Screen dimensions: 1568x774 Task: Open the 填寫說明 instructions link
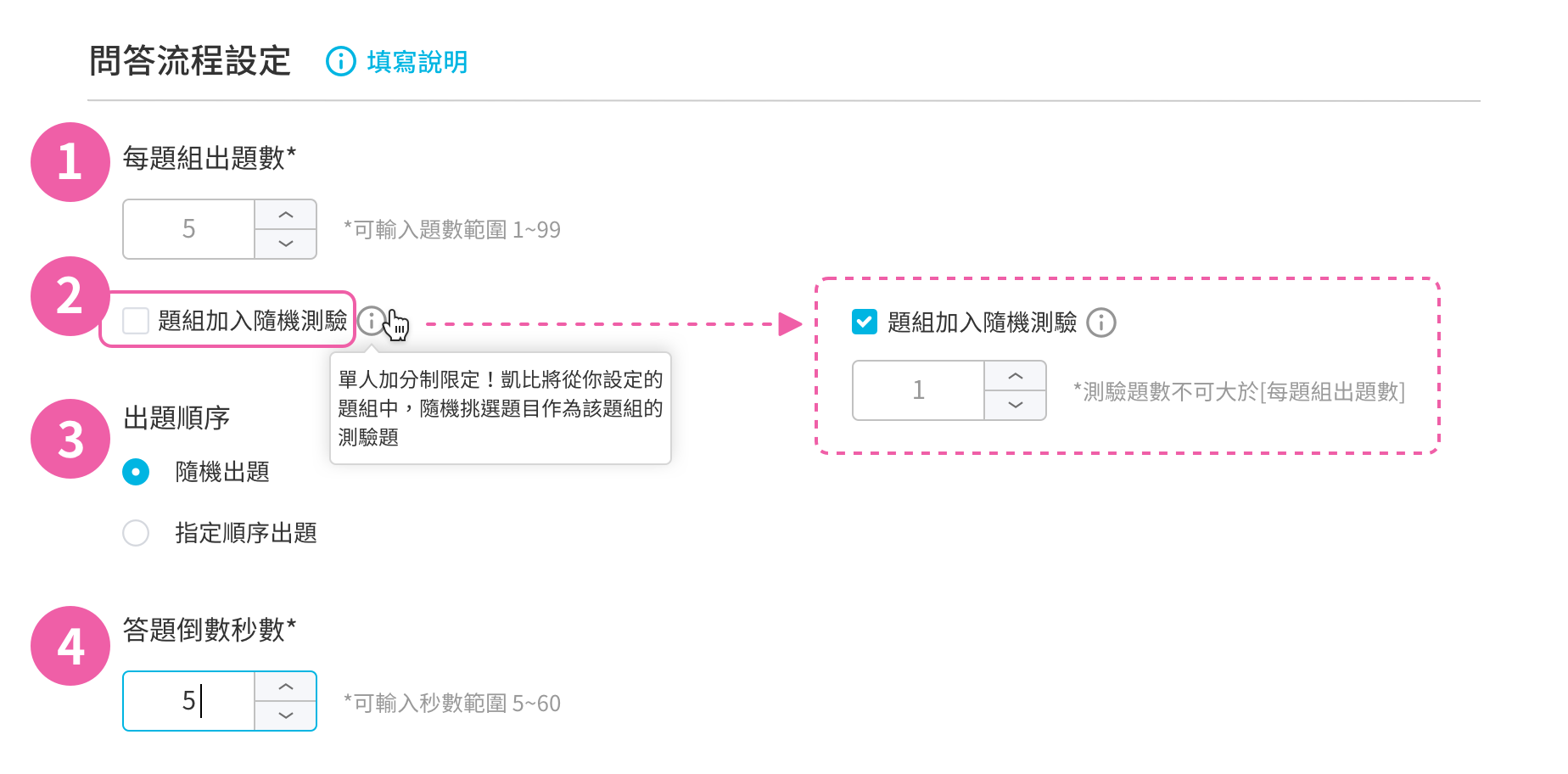417,61
